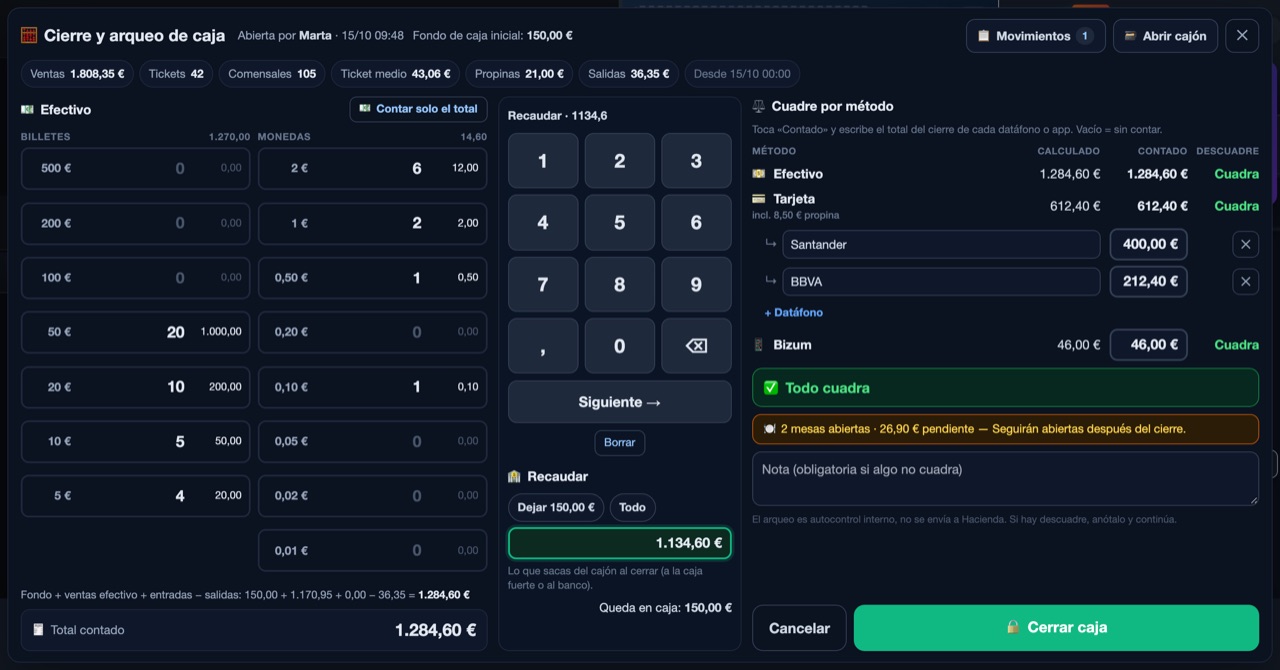This screenshot has height=670, width=1280.
Task: Click keypad digit 7
Action: click(x=543, y=284)
